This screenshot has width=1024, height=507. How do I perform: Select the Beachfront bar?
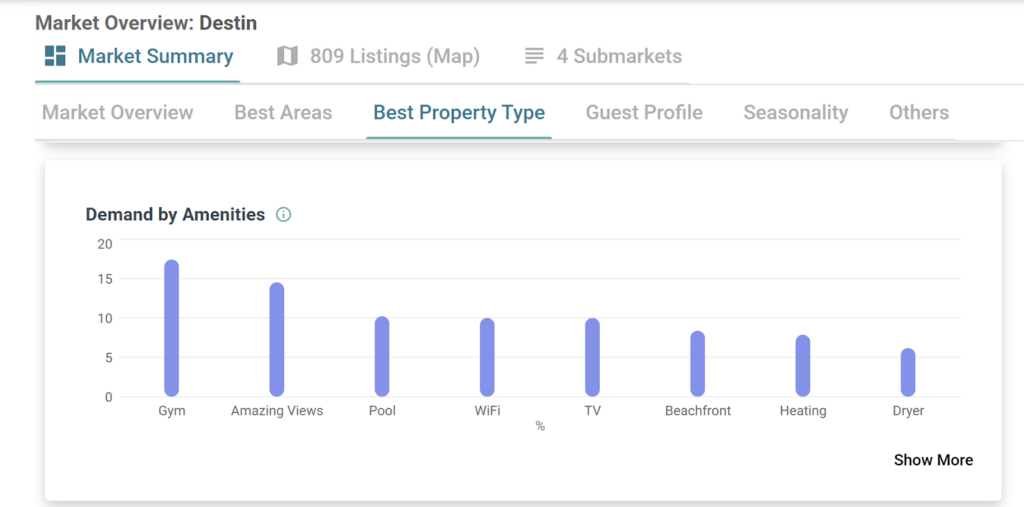[698, 364]
